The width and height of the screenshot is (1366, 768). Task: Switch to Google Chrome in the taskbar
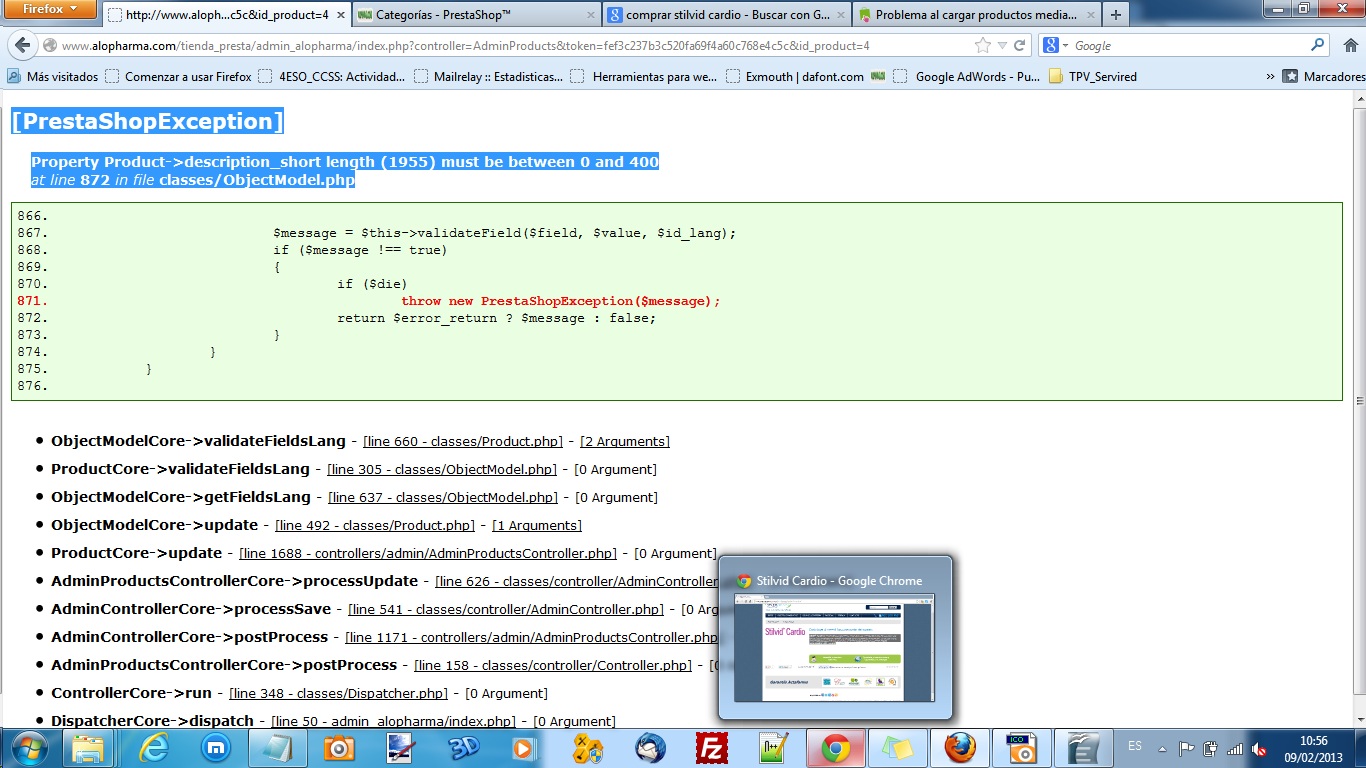click(x=836, y=748)
